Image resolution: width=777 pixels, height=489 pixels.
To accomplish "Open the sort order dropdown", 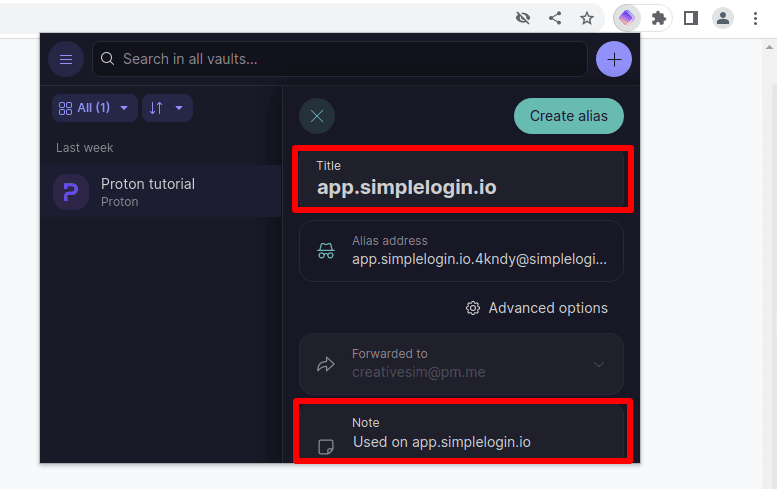I will click(167, 108).
